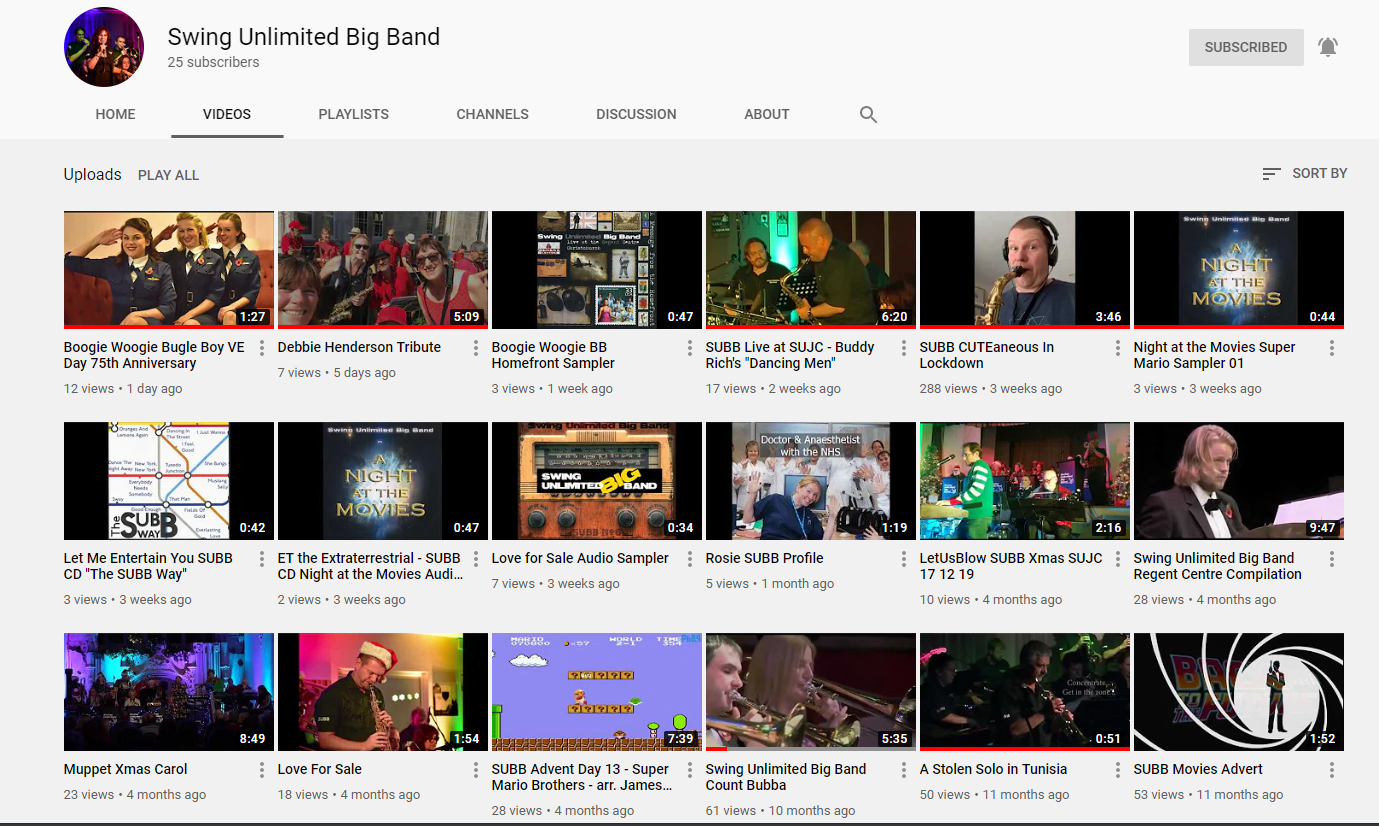
Task: Open the Love For Sale video title
Action: [320, 769]
